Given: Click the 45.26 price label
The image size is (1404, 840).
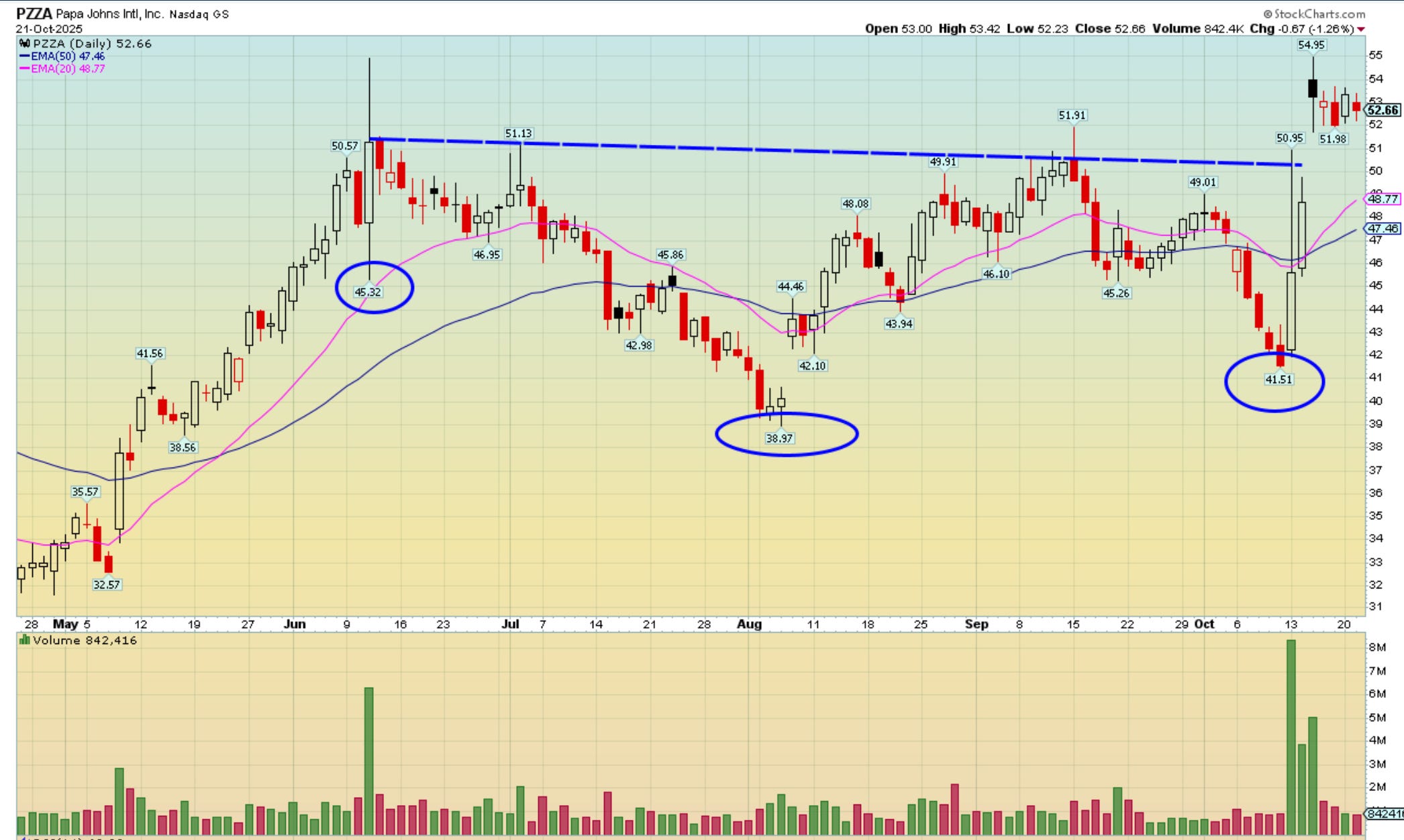Looking at the screenshot, I should pos(1116,293).
